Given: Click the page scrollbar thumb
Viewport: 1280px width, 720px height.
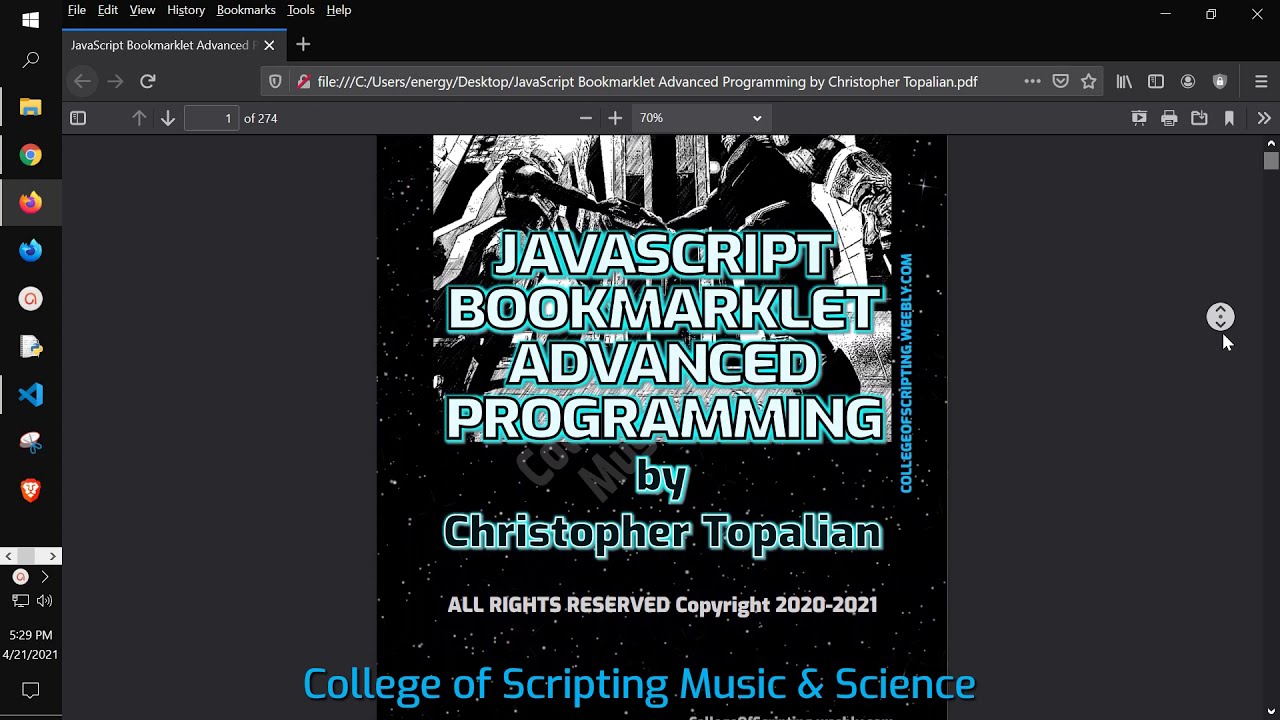Looking at the screenshot, I should pos(1271,160).
